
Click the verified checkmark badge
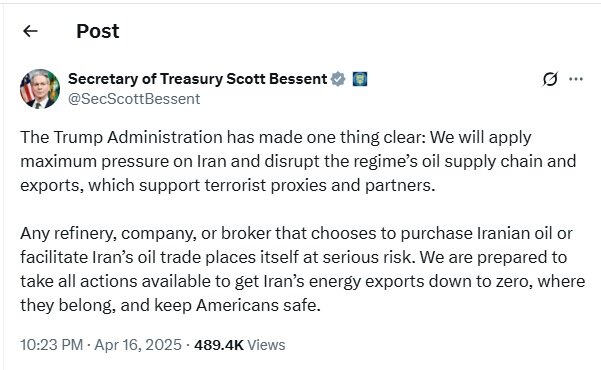[338, 79]
